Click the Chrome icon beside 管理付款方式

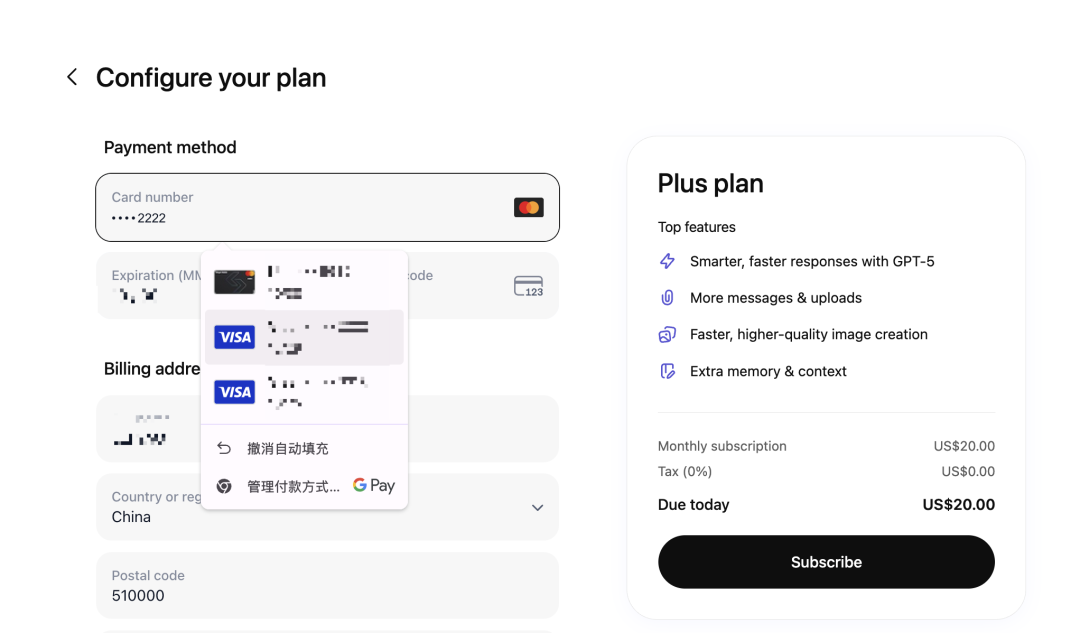click(224, 486)
